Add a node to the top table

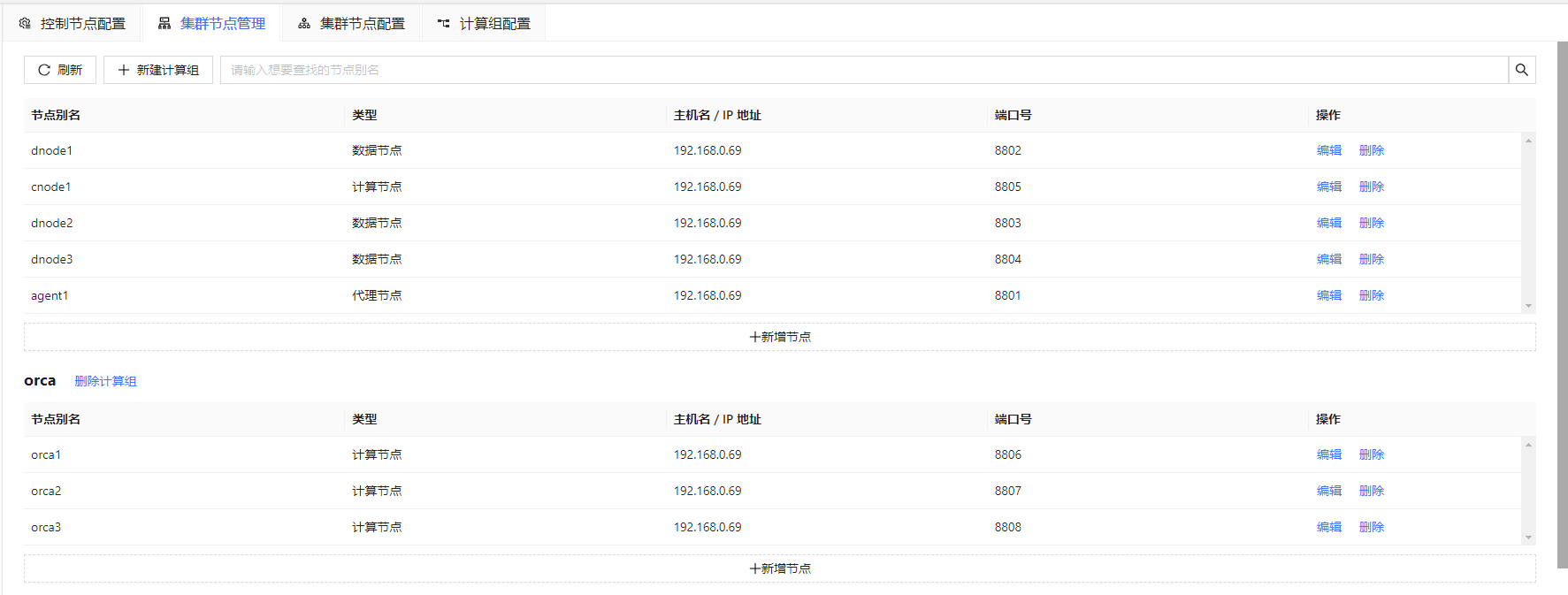779,337
